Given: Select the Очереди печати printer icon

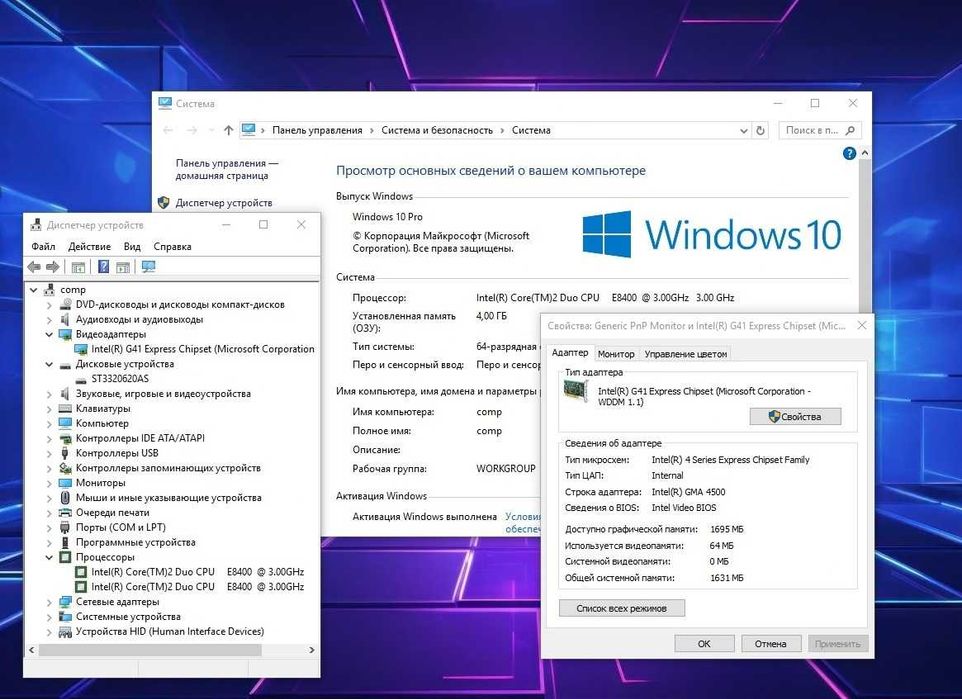Looking at the screenshot, I should click(x=65, y=512).
